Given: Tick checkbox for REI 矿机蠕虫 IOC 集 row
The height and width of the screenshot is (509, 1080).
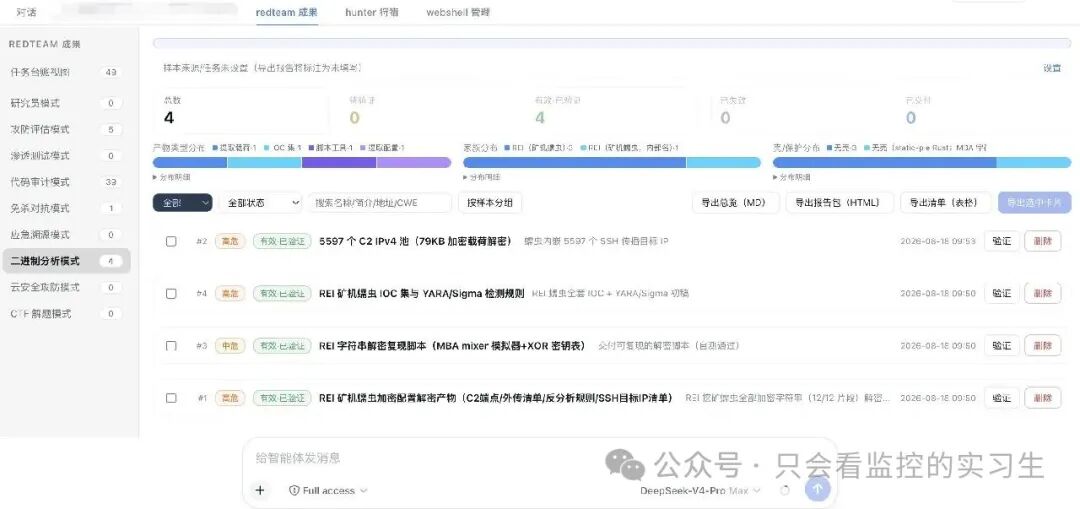Looking at the screenshot, I should [171, 293].
